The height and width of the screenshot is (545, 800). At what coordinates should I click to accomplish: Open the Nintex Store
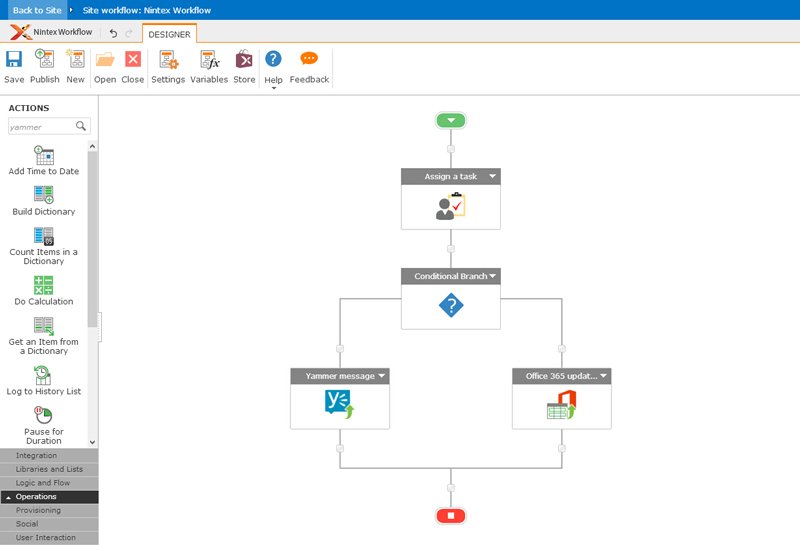coord(244,66)
